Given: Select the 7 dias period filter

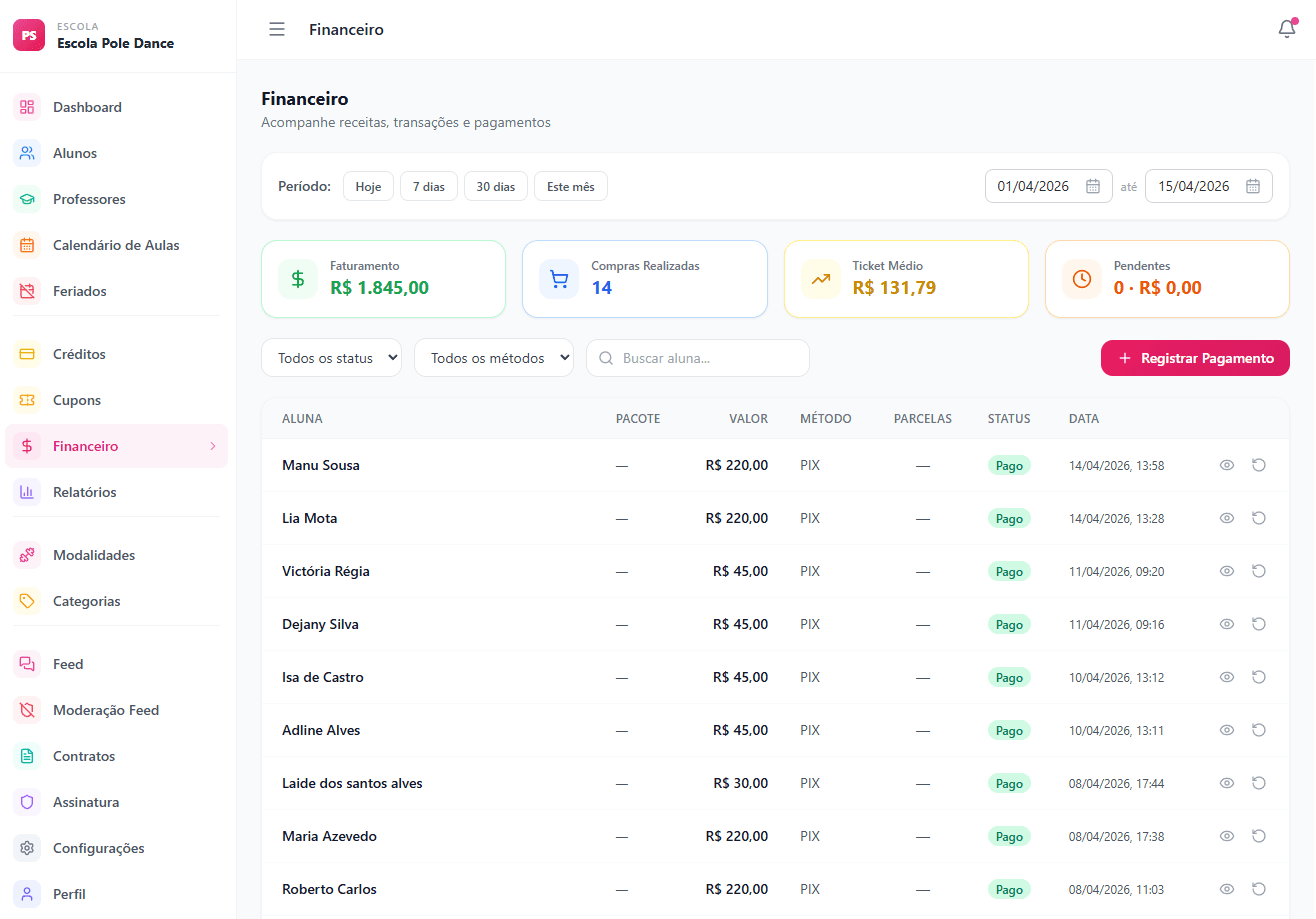Looking at the screenshot, I should point(429,187).
